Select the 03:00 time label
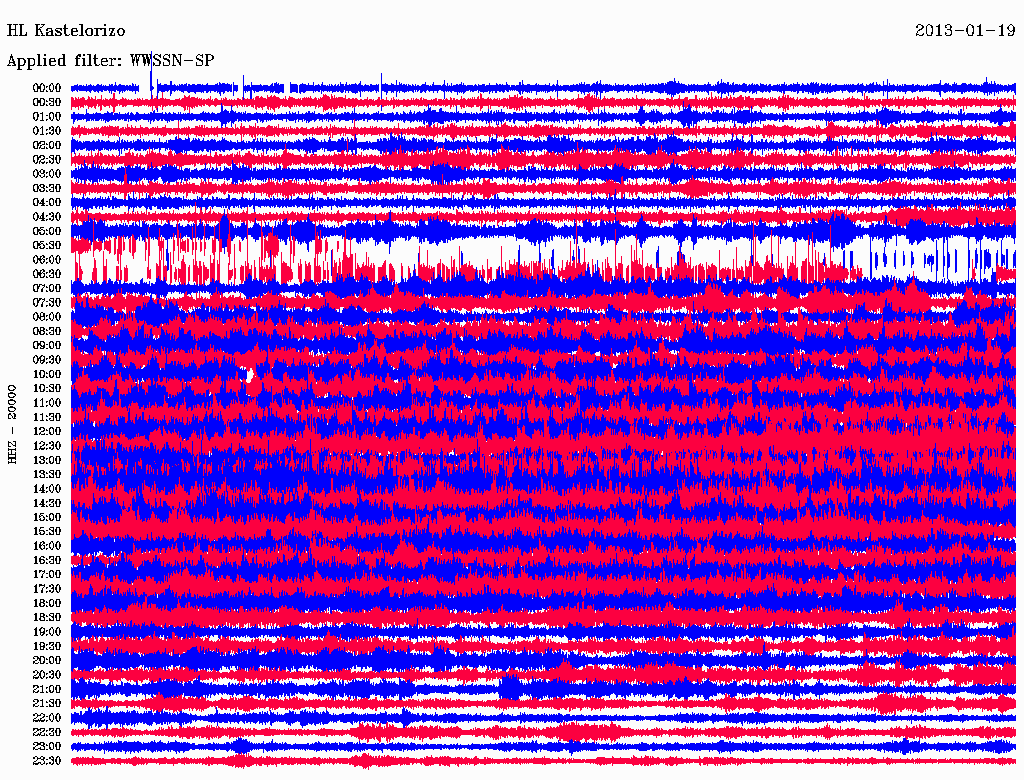 coord(47,174)
